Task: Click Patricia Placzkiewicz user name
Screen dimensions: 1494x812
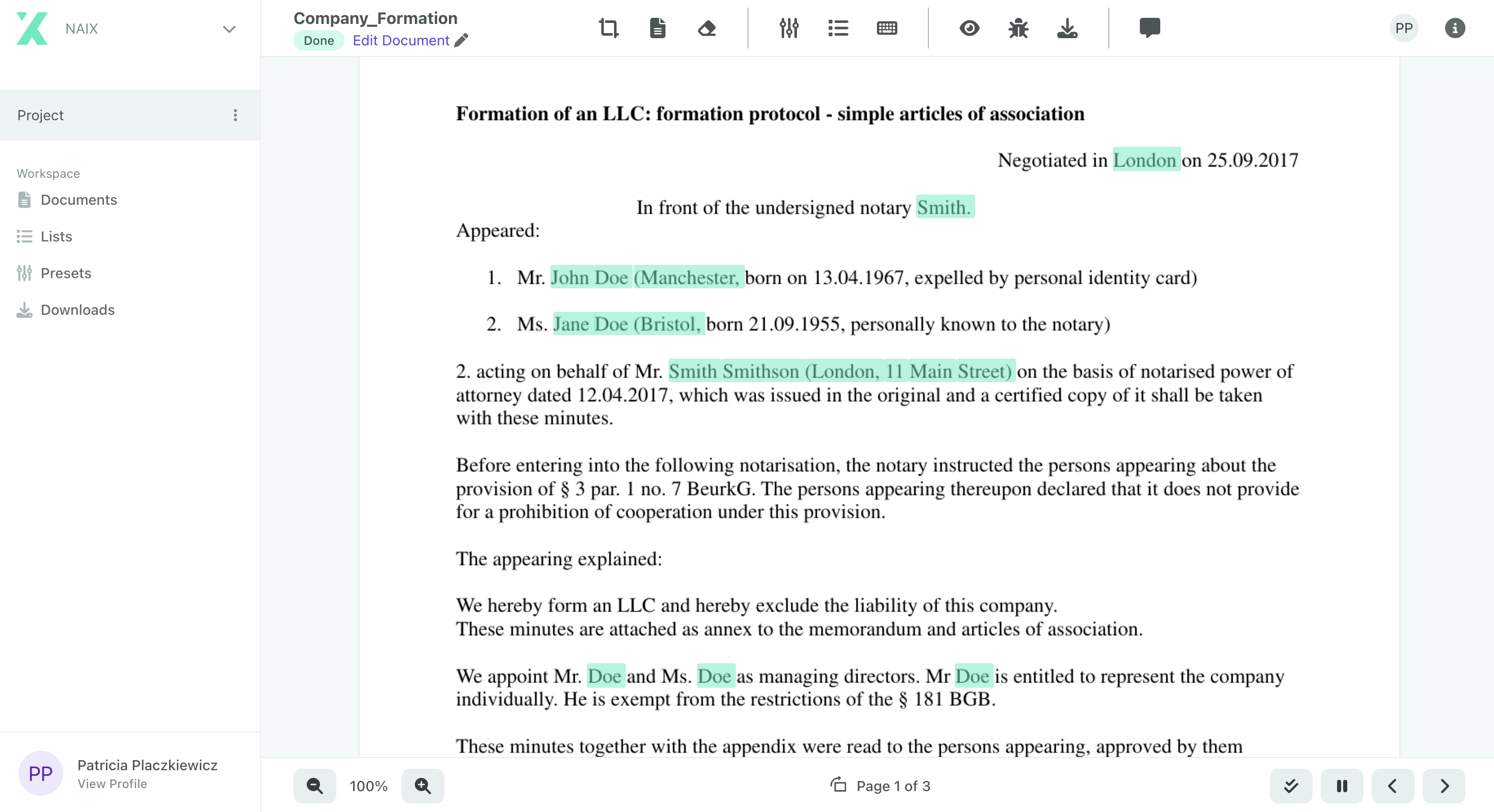Action: 147,765
